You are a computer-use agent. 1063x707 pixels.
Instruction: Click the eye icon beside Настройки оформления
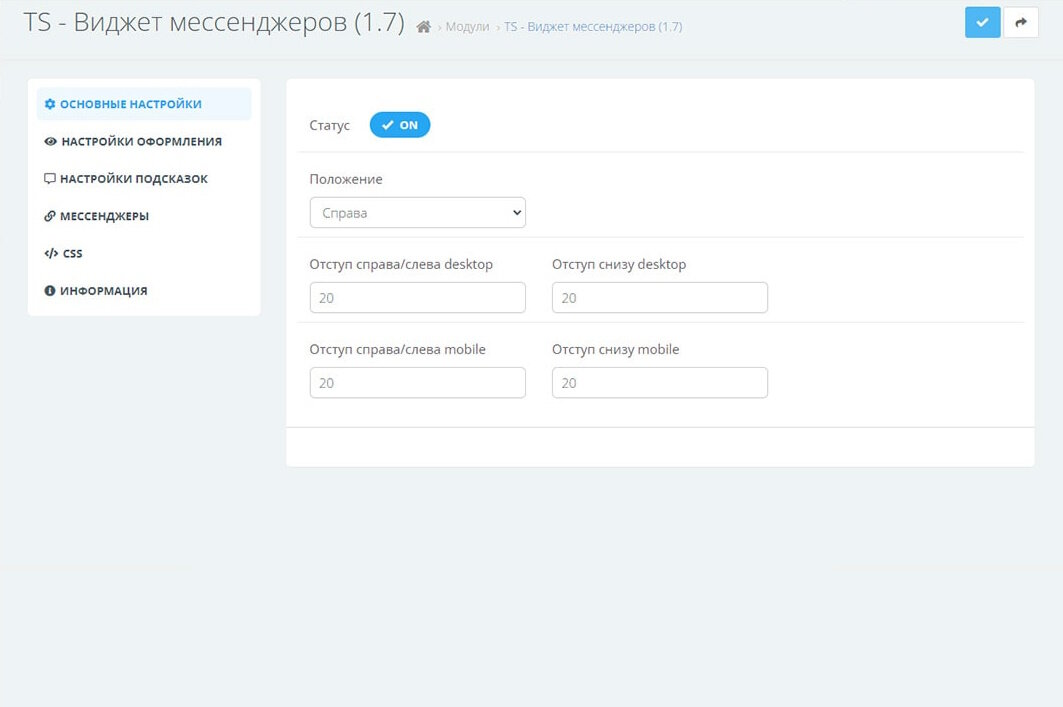pos(50,142)
